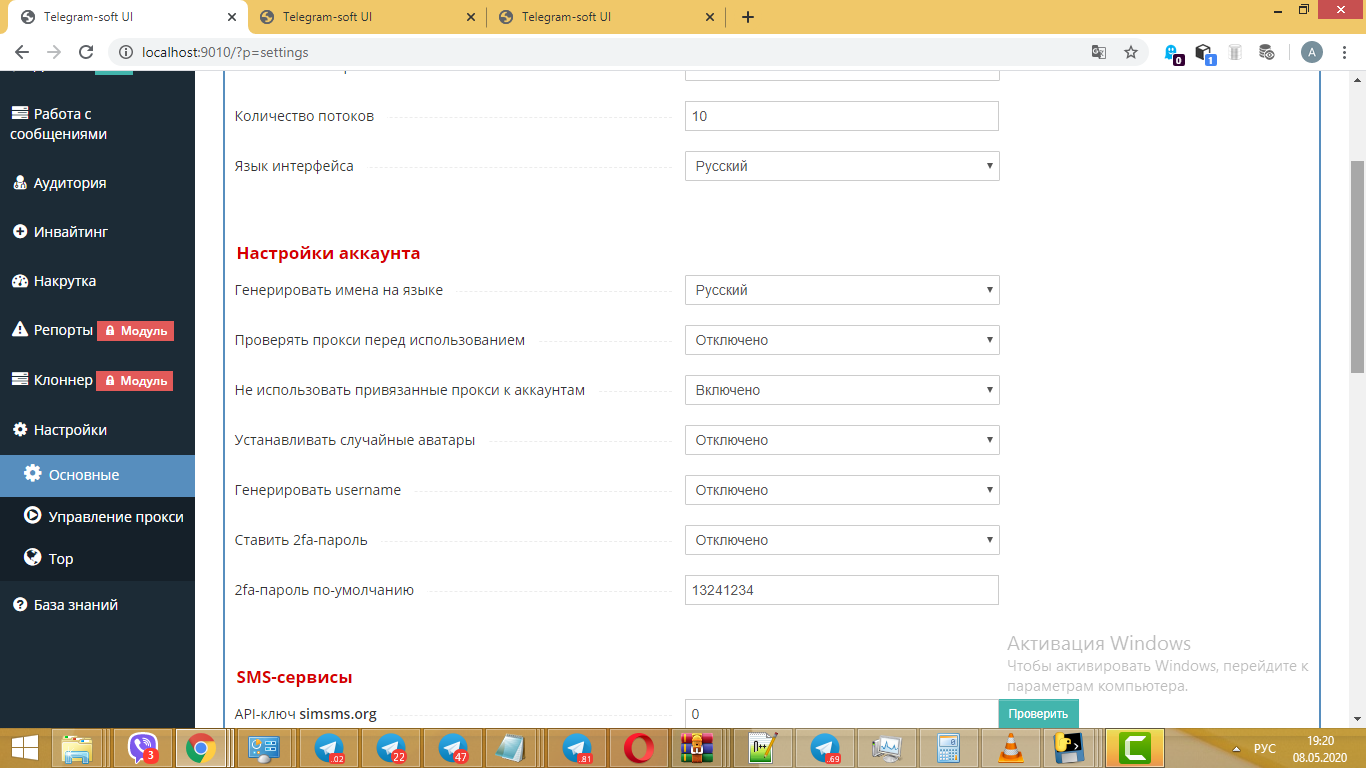Open the database-with-eye extension icon
The image size is (1366, 768).
click(x=1266, y=52)
